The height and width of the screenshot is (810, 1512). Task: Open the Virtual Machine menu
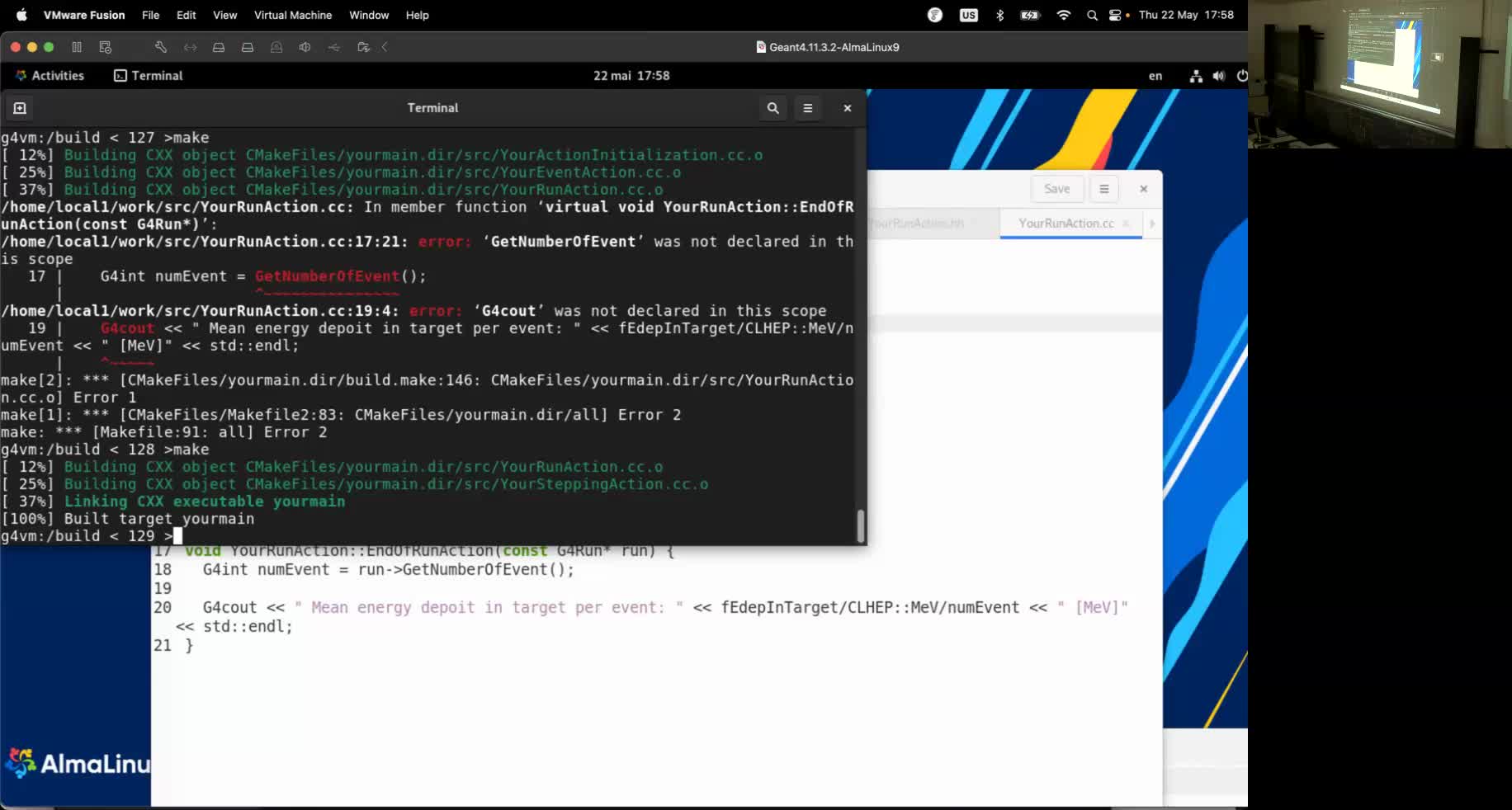(x=292, y=15)
